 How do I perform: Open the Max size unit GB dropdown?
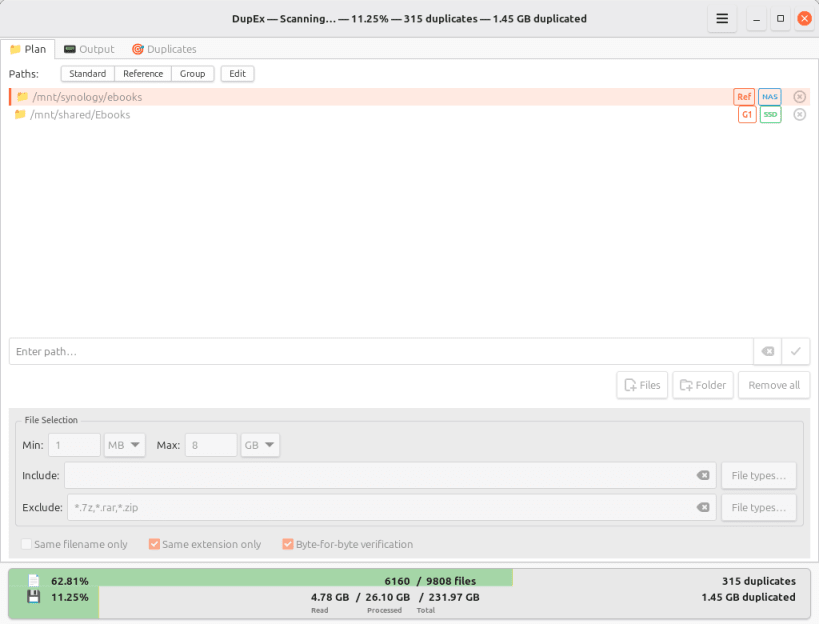[260, 445]
